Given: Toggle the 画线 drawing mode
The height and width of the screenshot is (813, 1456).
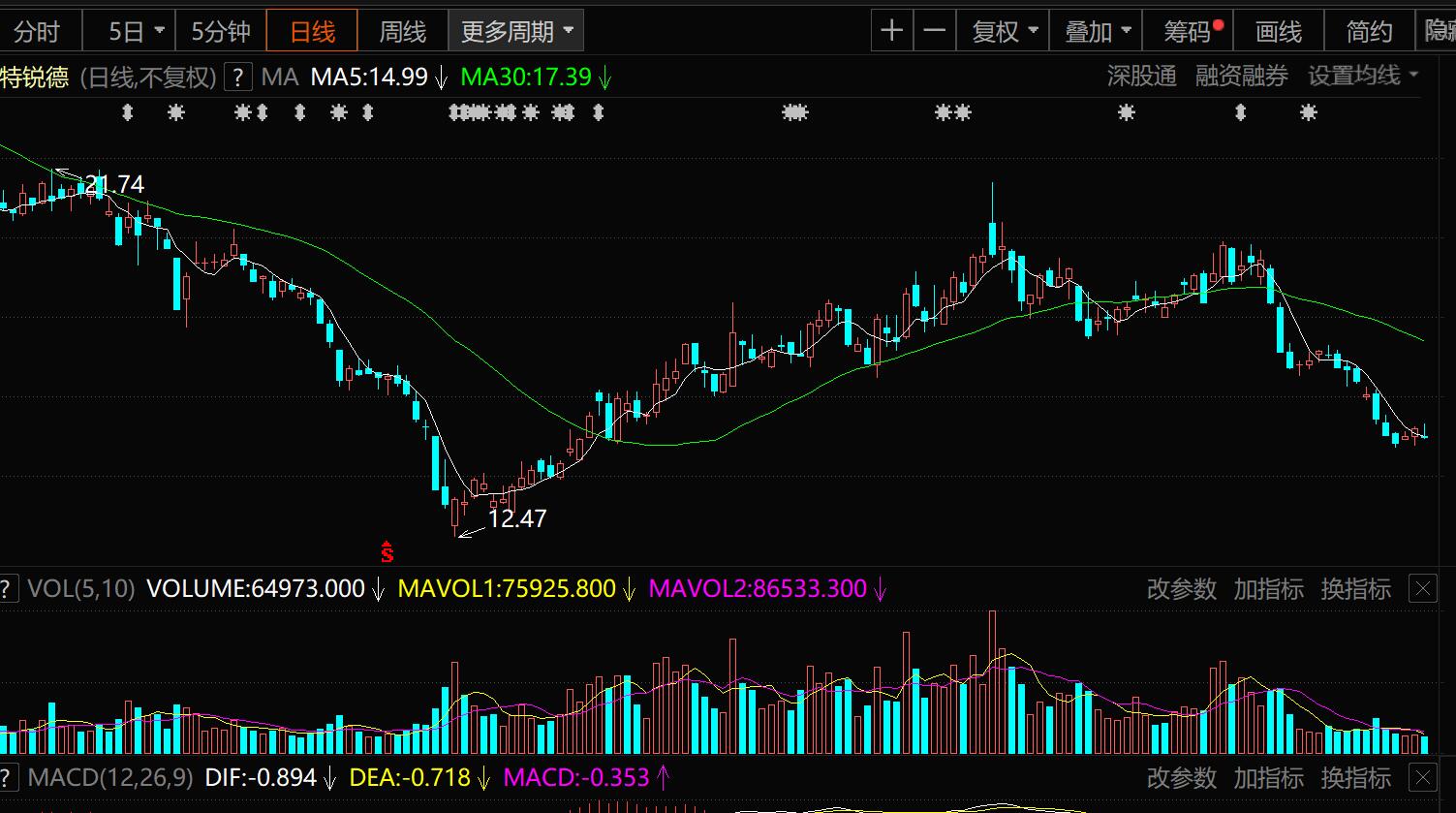Looking at the screenshot, I should (x=1278, y=32).
